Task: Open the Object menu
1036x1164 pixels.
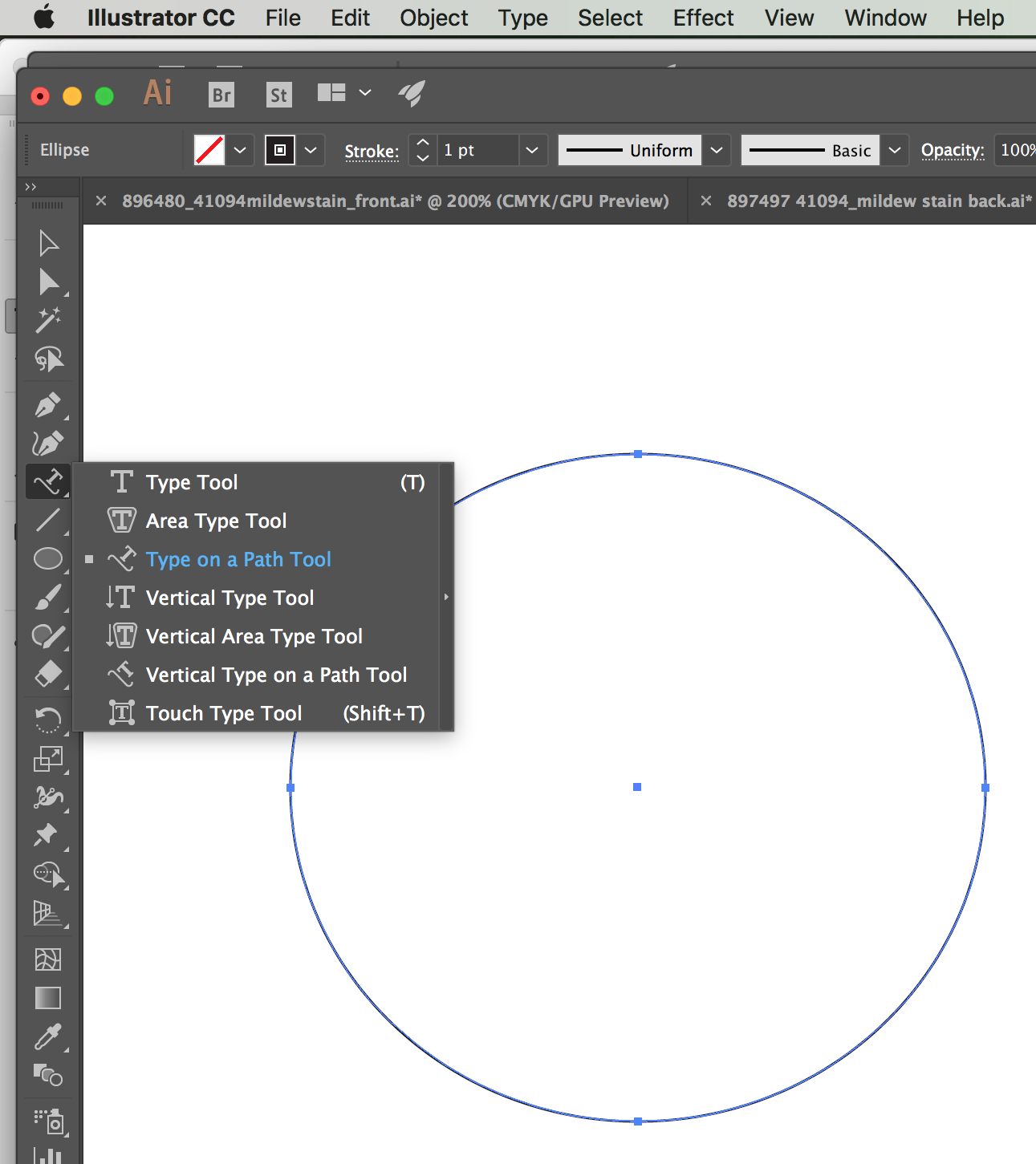Action: 434,18
